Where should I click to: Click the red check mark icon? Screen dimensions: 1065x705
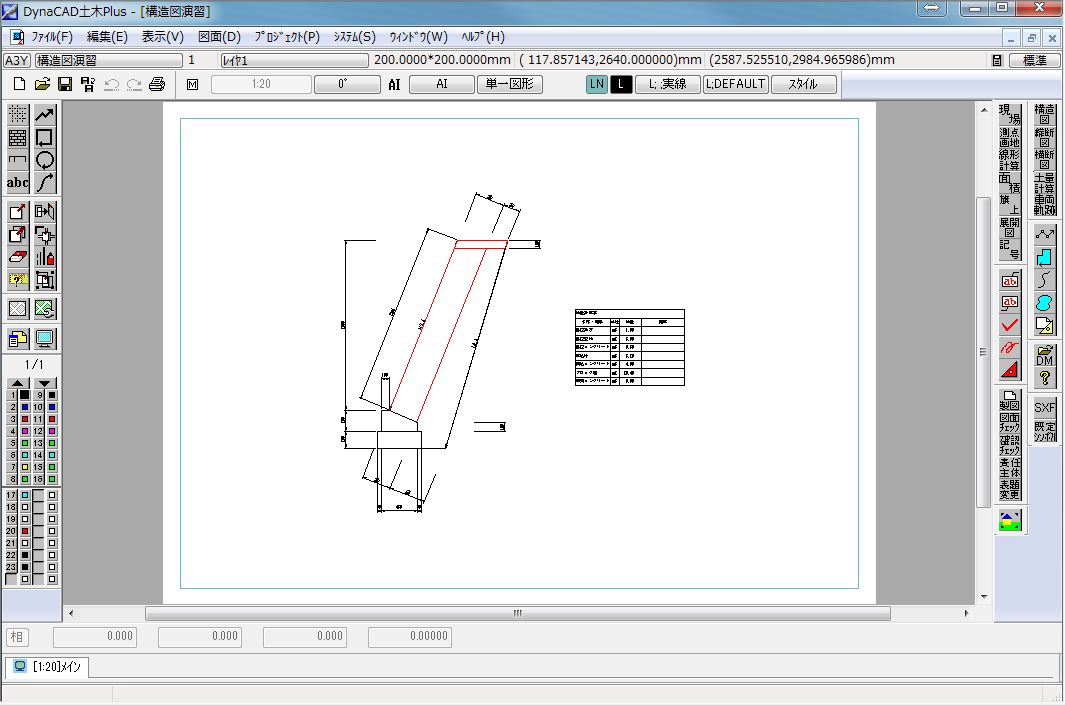point(1010,325)
